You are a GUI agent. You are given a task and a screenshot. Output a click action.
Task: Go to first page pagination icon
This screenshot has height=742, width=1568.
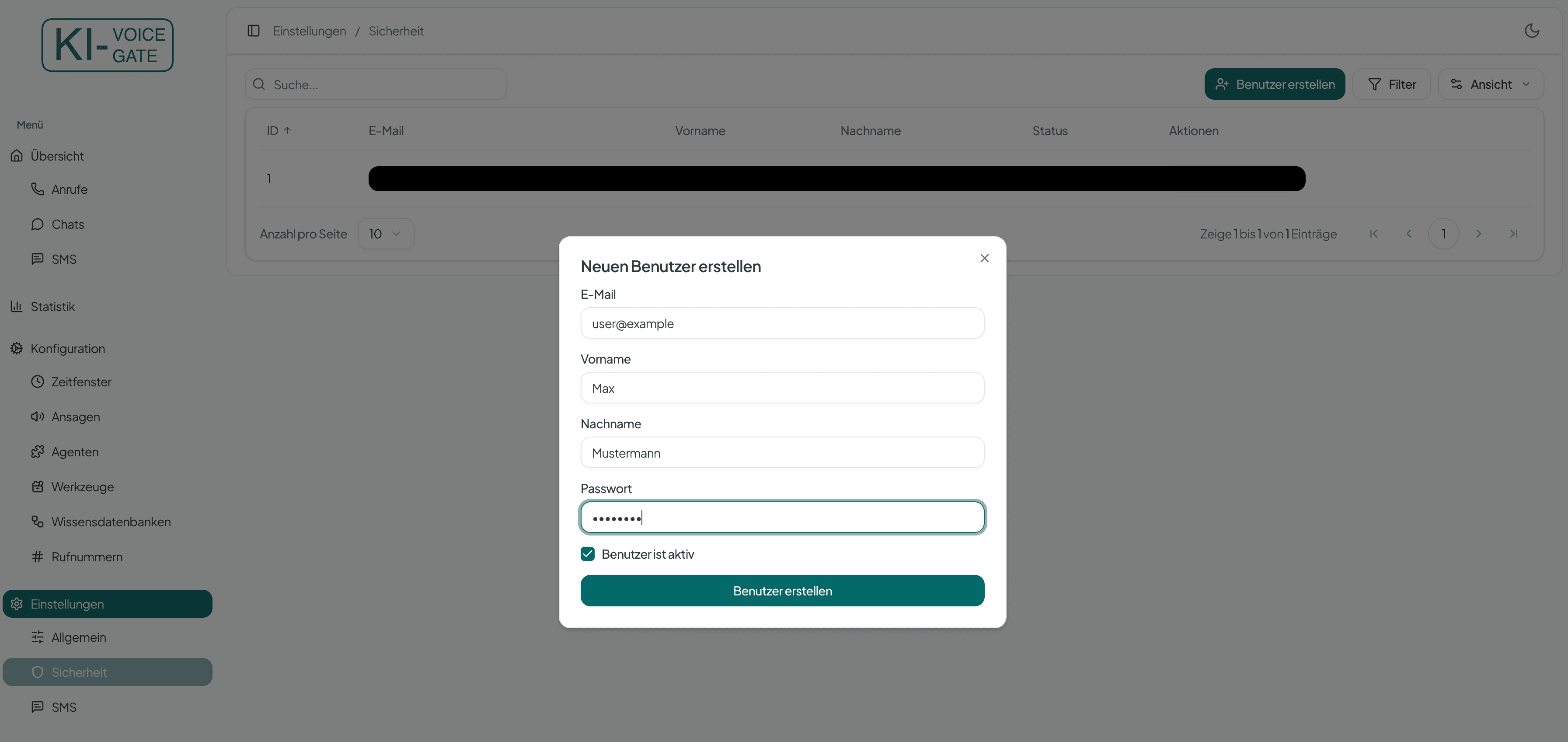tap(1373, 234)
